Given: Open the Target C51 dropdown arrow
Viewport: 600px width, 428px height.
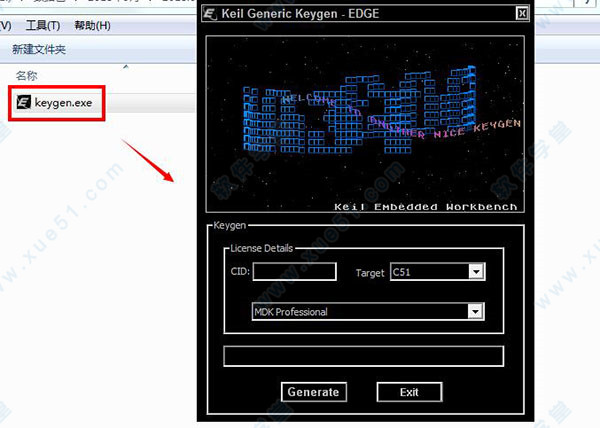Looking at the screenshot, I should click(x=476, y=272).
